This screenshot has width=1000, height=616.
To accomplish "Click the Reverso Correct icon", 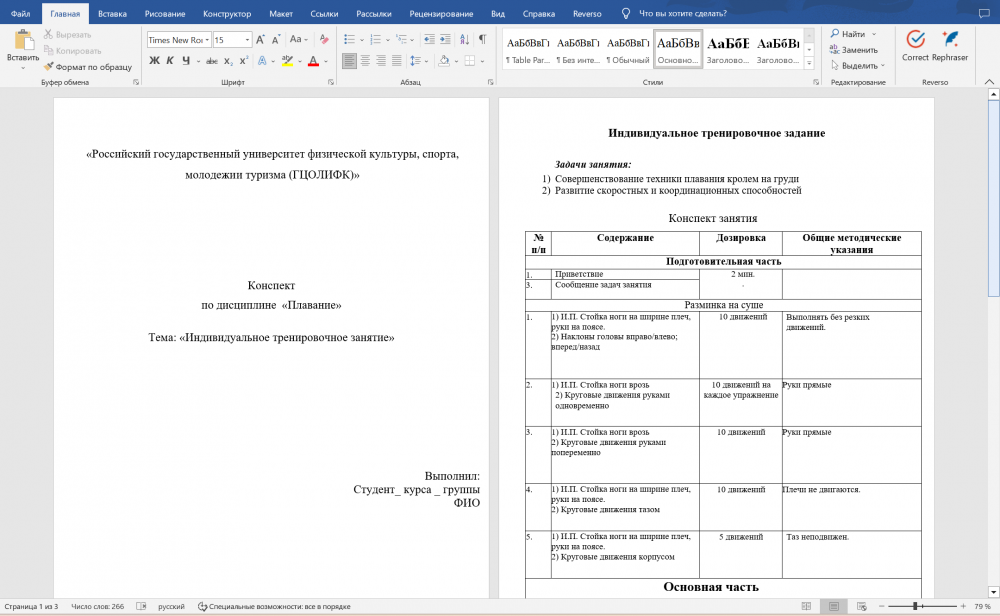I will [x=915, y=45].
